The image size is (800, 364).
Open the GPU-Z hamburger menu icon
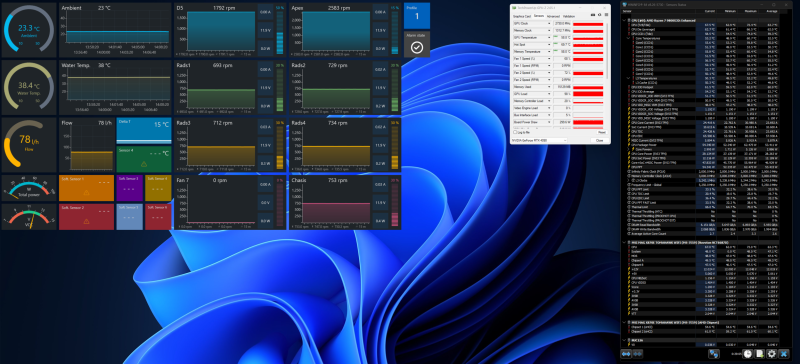(606, 15)
